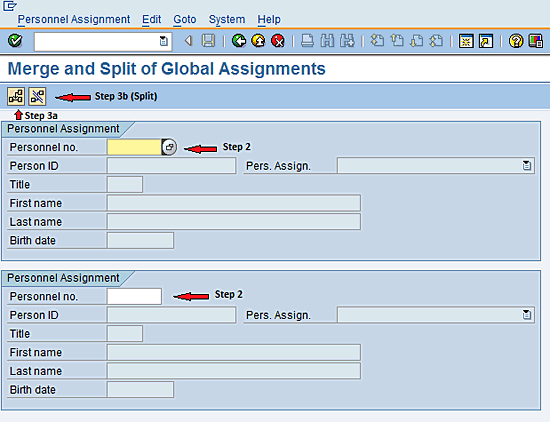Image resolution: width=550 pixels, height=422 pixels.
Task: Click the Create new session icon
Action: (x=466, y=41)
